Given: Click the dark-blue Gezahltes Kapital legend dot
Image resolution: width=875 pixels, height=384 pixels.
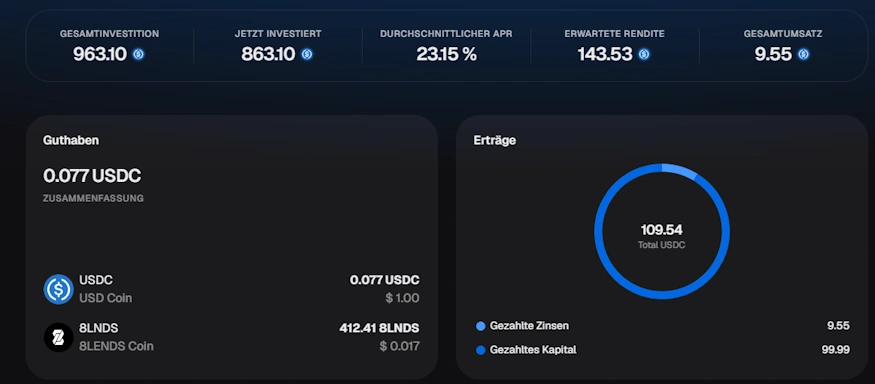Looking at the screenshot, I should click(x=480, y=351).
